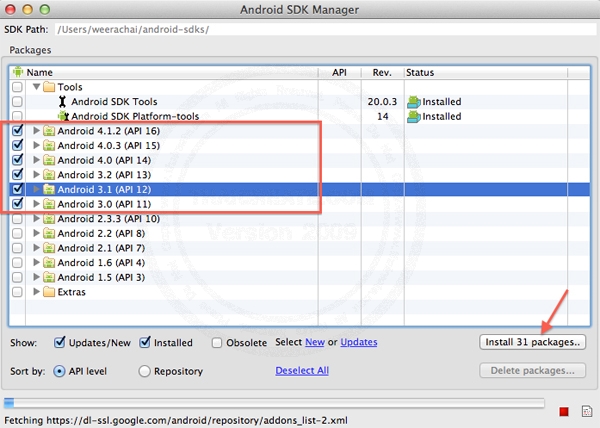Collapse the Tools group triangle
The image size is (600, 428).
(x=36, y=87)
